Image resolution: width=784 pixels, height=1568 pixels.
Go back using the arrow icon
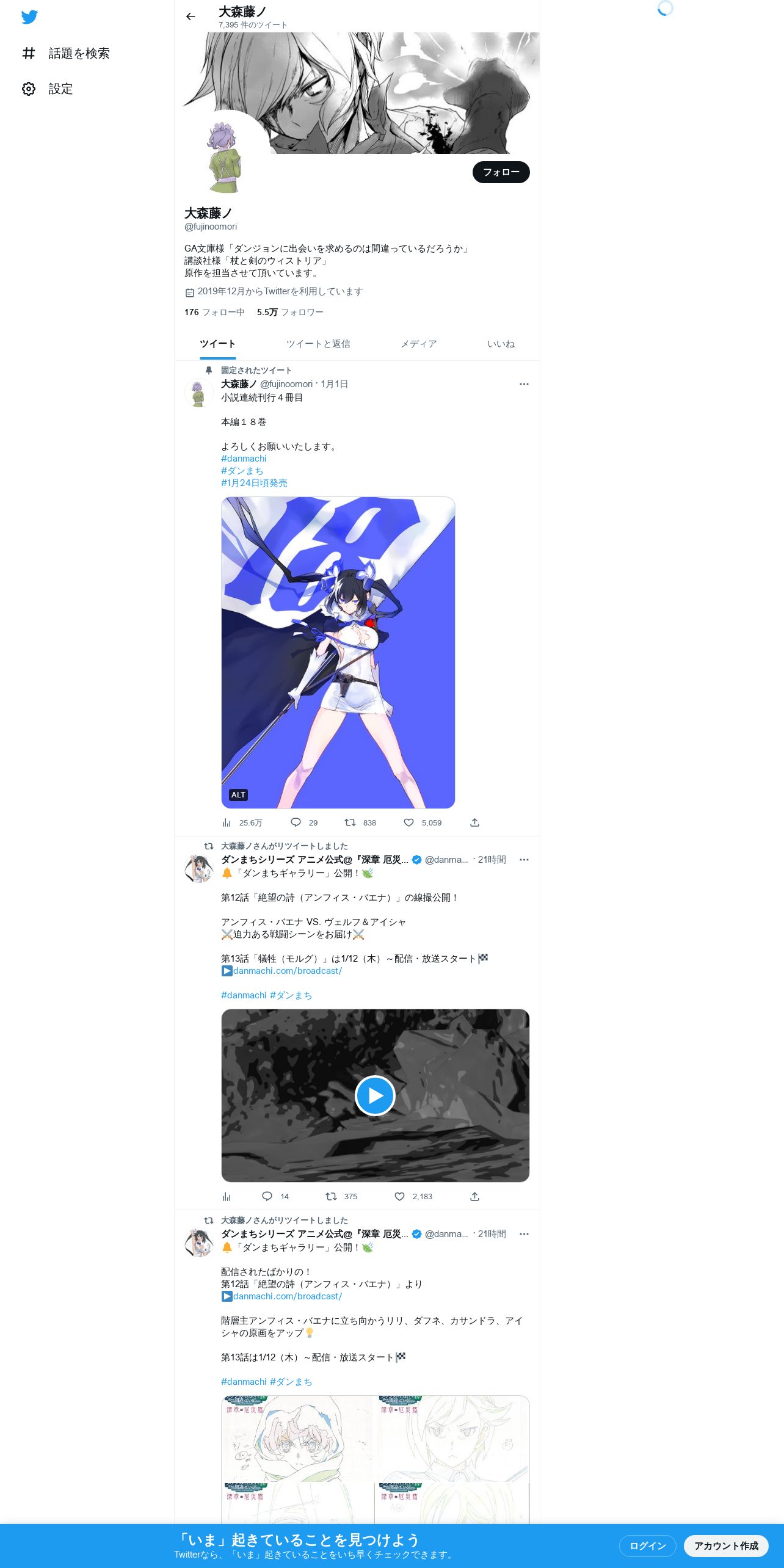tap(191, 16)
